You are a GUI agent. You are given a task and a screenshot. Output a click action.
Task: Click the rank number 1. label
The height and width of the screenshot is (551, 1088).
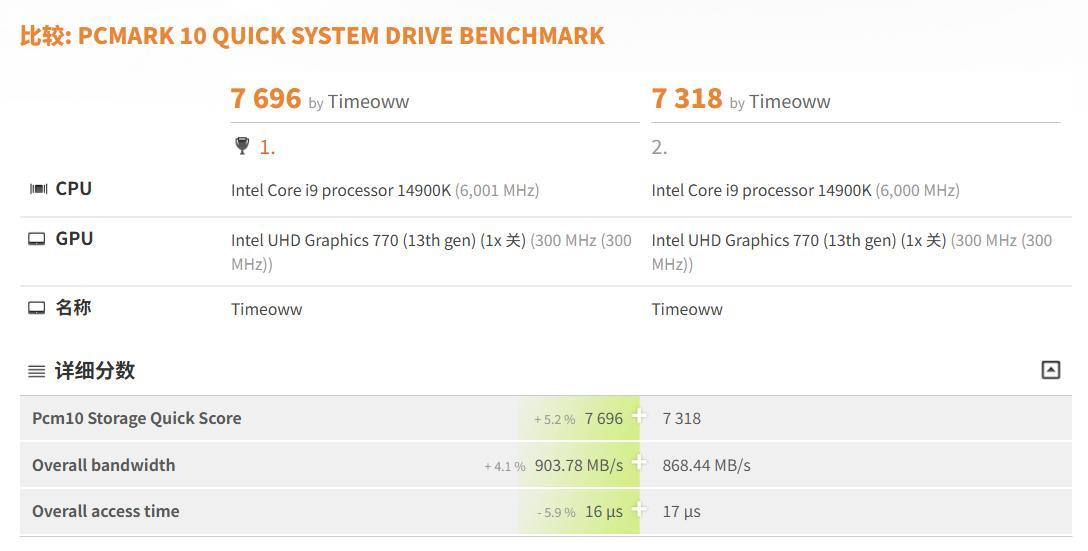(x=267, y=147)
